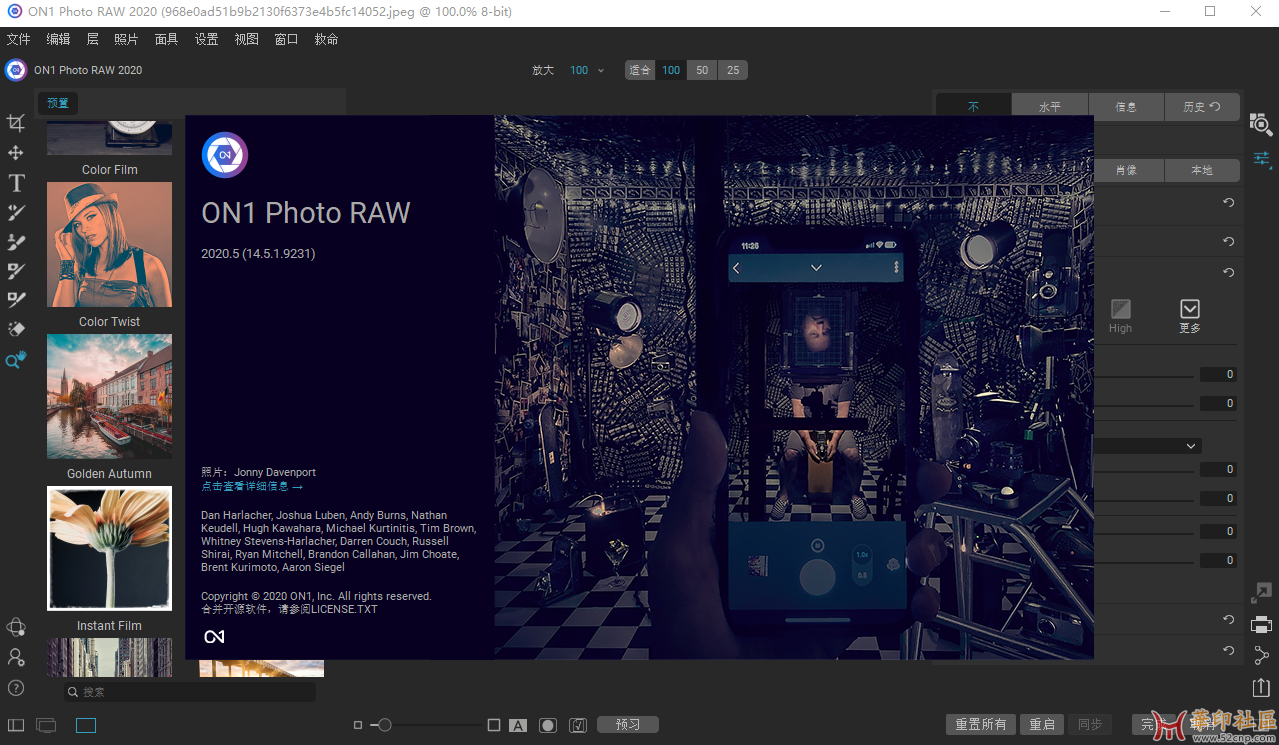Image resolution: width=1279 pixels, height=745 pixels.
Task: Select the Crop tool
Action: click(16, 123)
